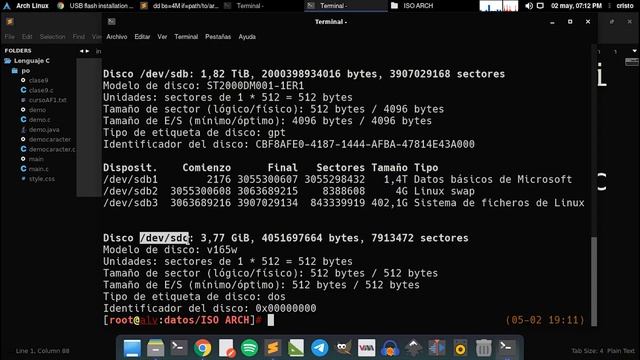The height and width of the screenshot is (360, 640).
Task: Switch to USB flash installation Chrome window
Action: 96,6
